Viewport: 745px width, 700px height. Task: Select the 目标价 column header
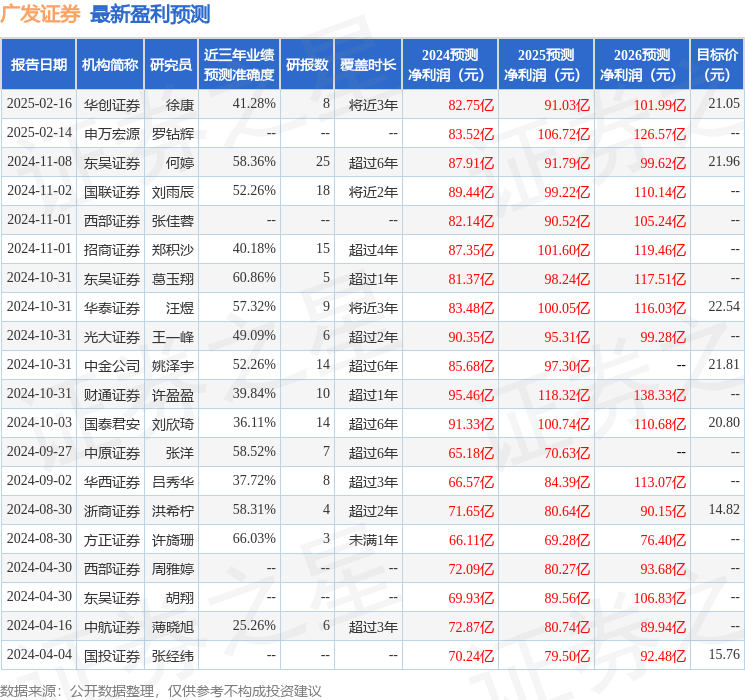(717, 65)
